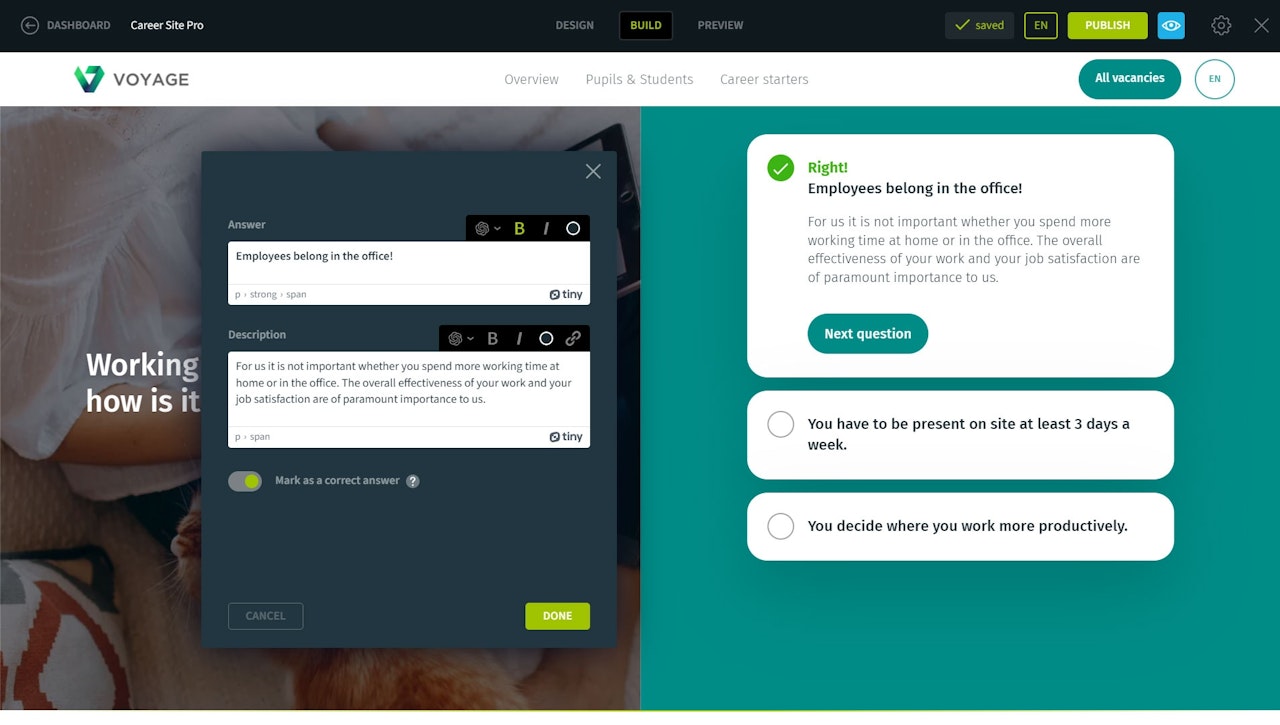Click Italic in the Description editor toolbar
The width and height of the screenshot is (1280, 725).
tap(519, 338)
